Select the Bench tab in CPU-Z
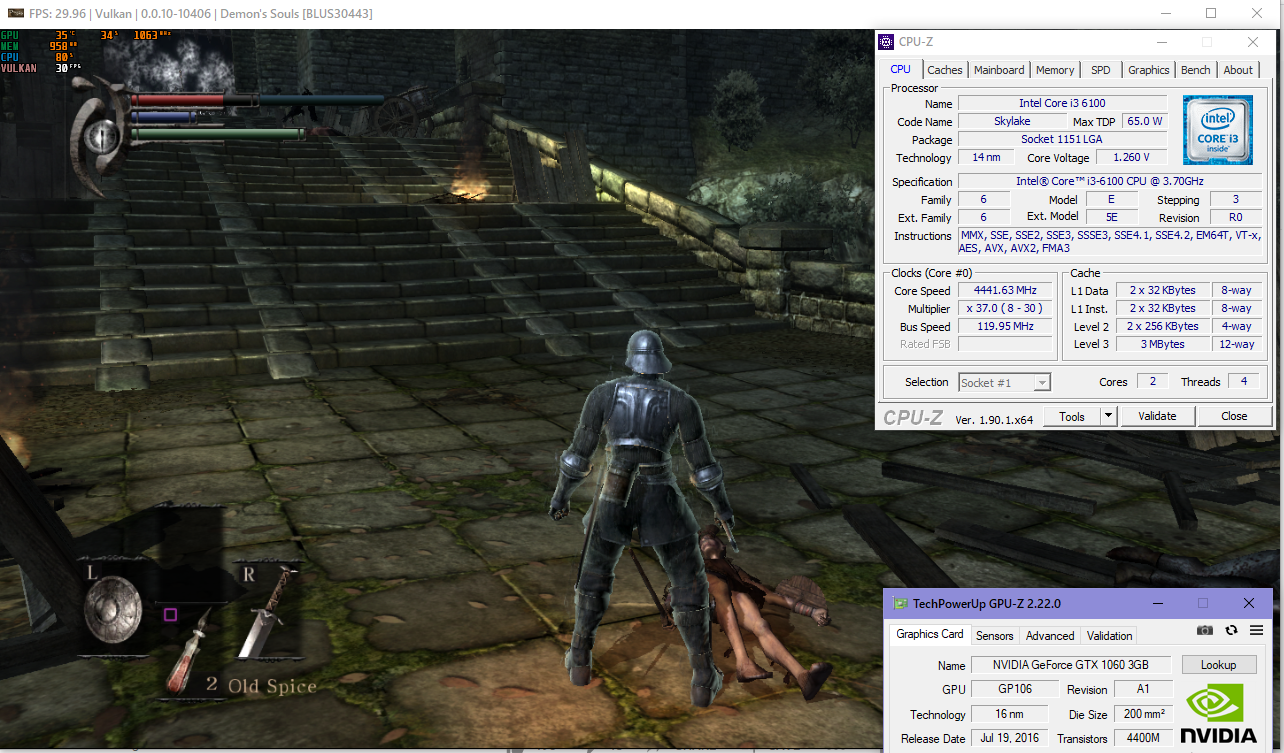The image size is (1284, 753). pyautogui.click(x=1195, y=70)
